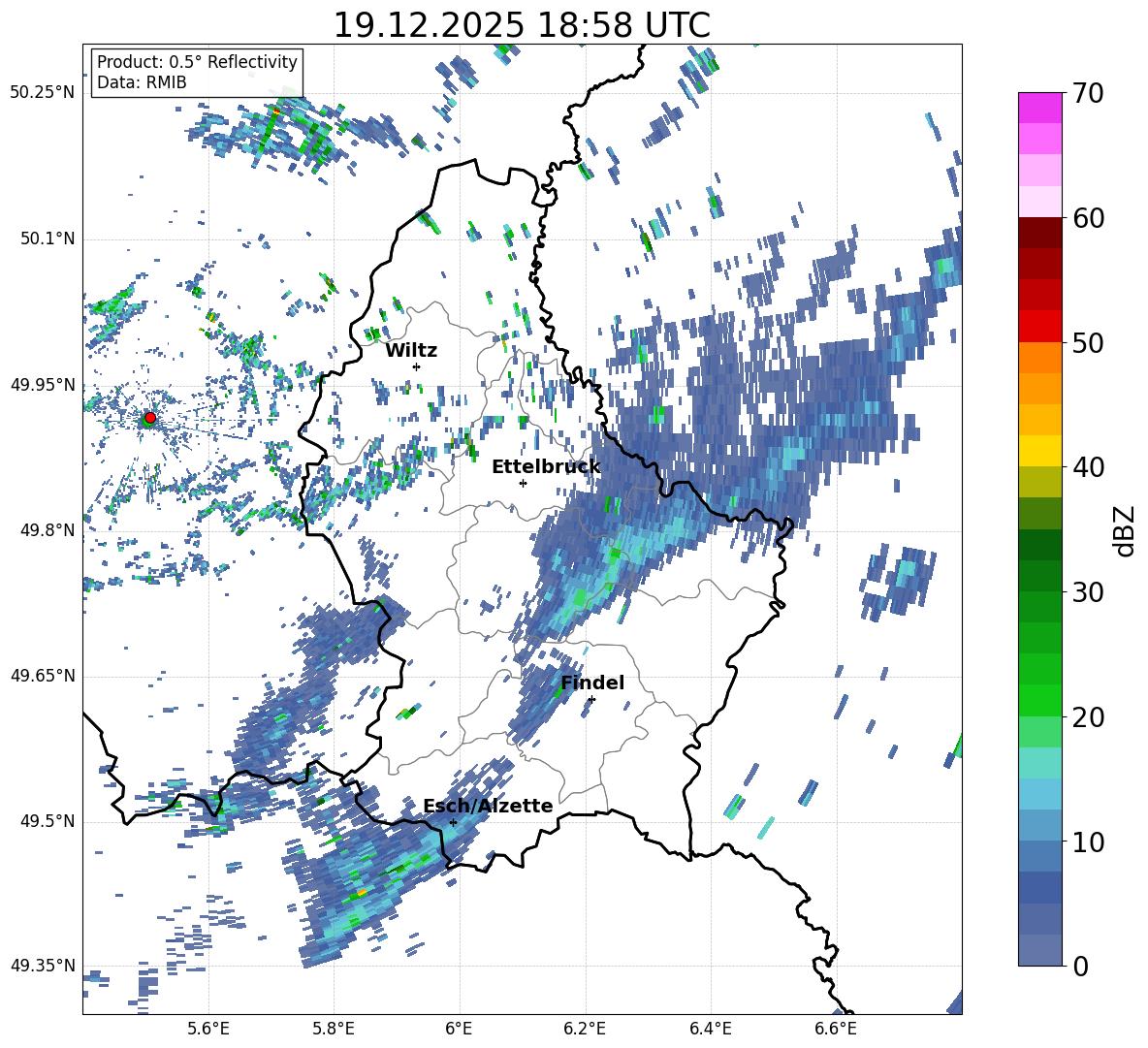The height and width of the screenshot is (1048, 1148).
Task: Click the colorbar tick value 50
Action: click(x=1088, y=342)
